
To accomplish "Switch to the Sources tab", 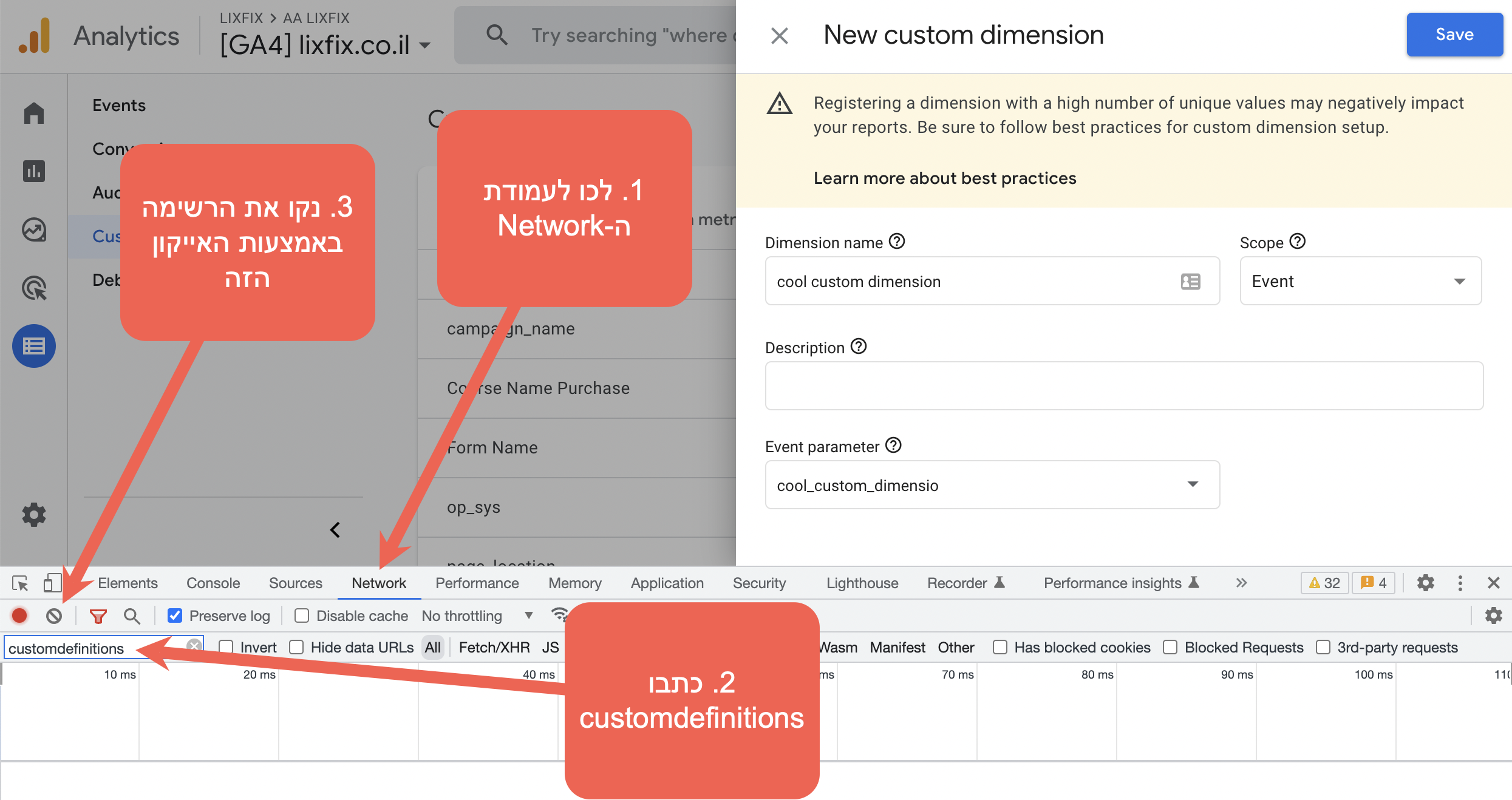I will click(x=296, y=583).
